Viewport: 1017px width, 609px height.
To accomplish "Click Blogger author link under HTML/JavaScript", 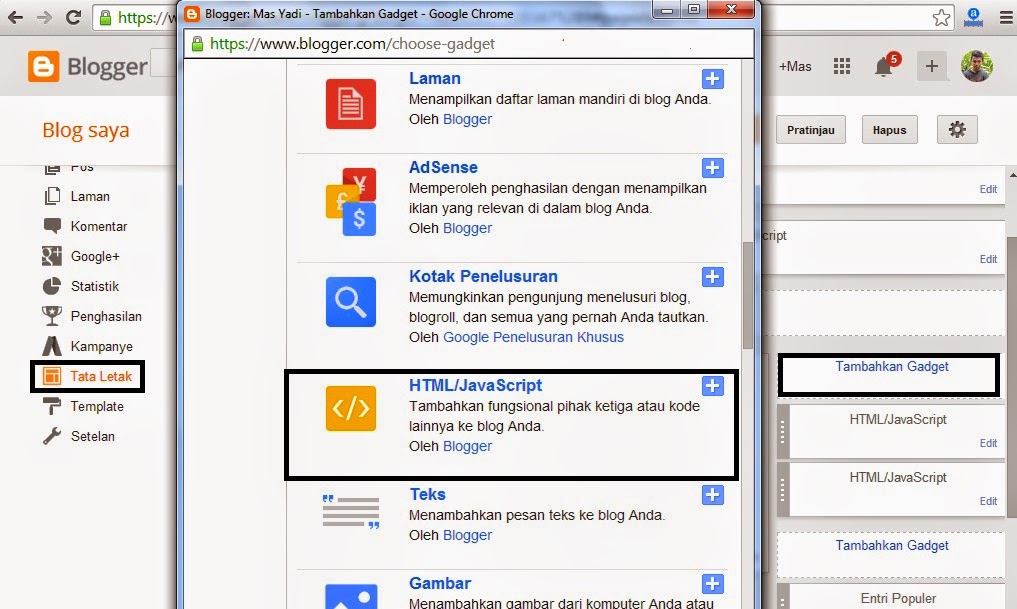I will [x=467, y=446].
